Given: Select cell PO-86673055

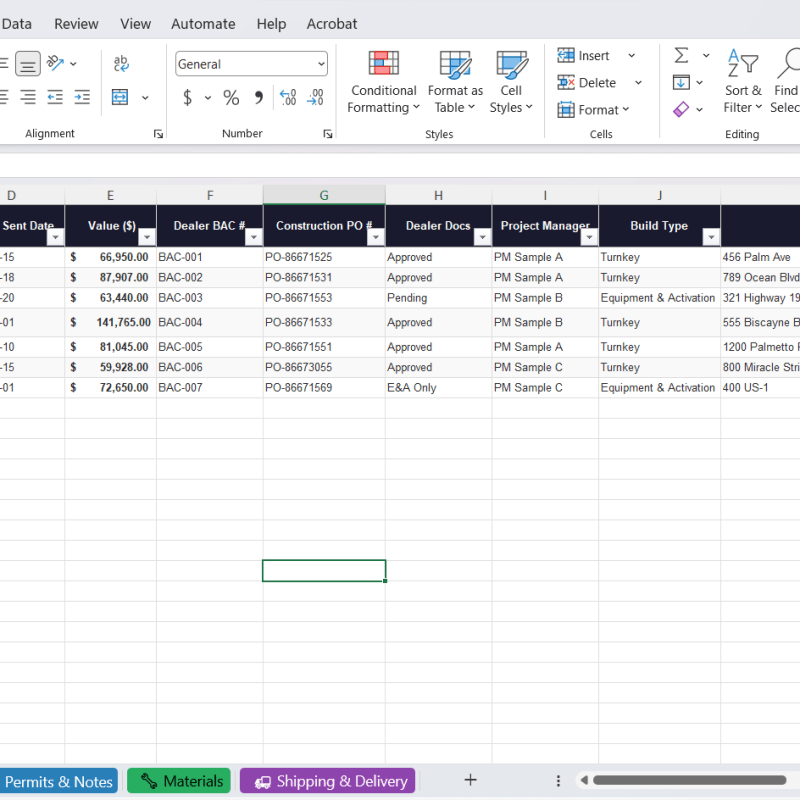Looking at the screenshot, I should [324, 367].
